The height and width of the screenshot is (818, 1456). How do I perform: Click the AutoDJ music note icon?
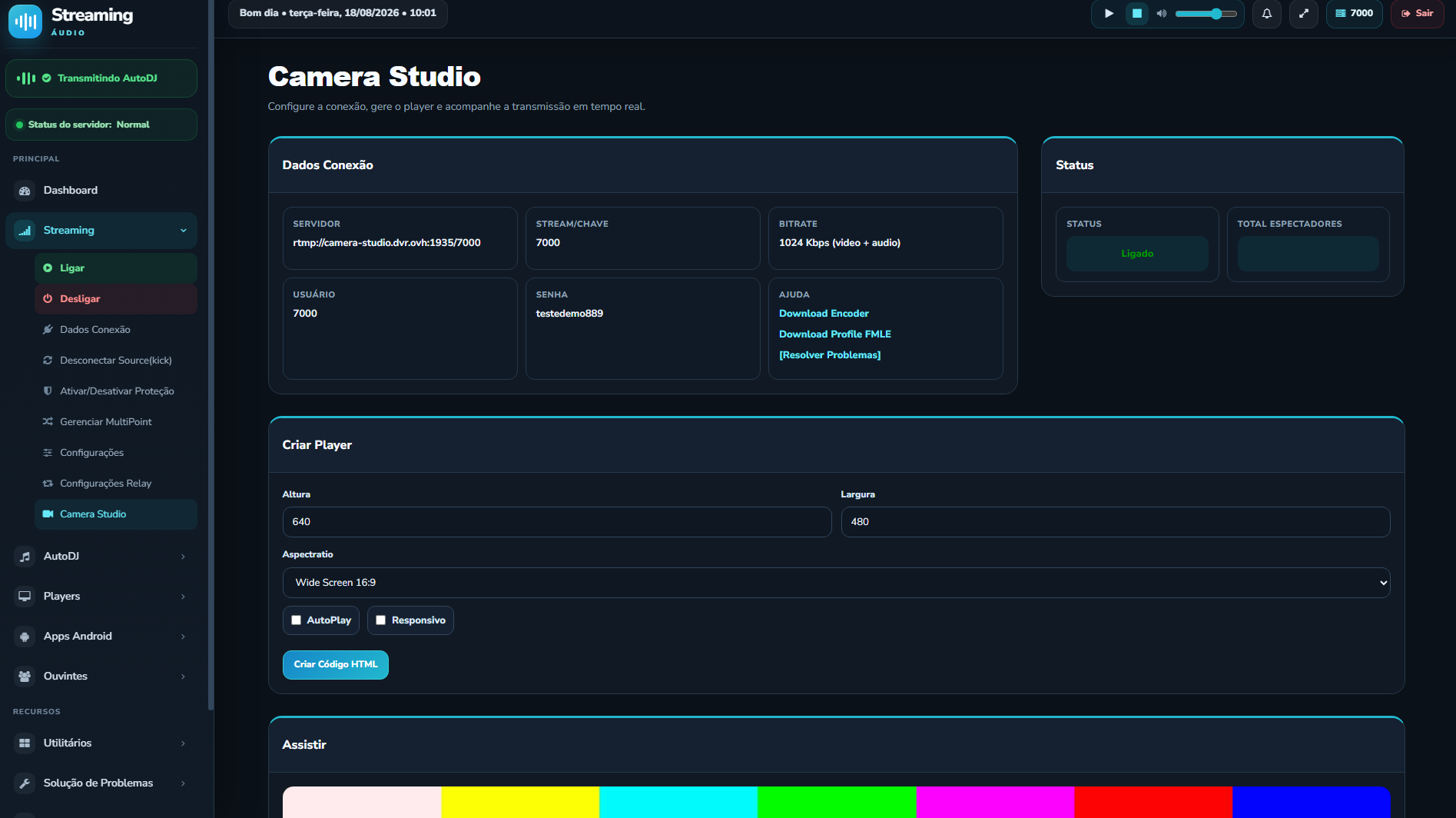(25, 557)
